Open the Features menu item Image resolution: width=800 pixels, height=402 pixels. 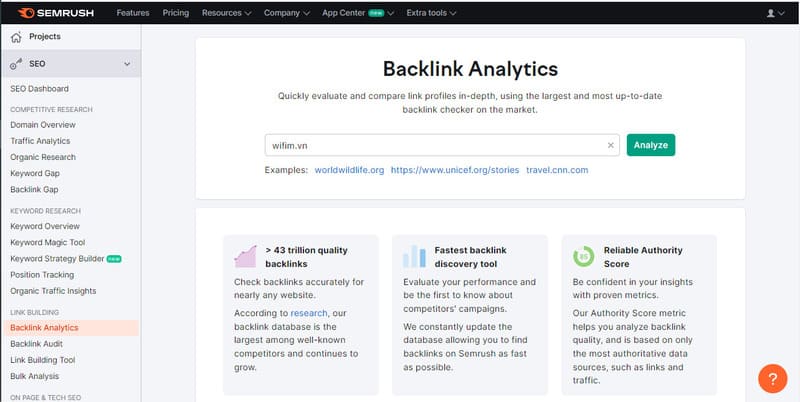tap(133, 13)
